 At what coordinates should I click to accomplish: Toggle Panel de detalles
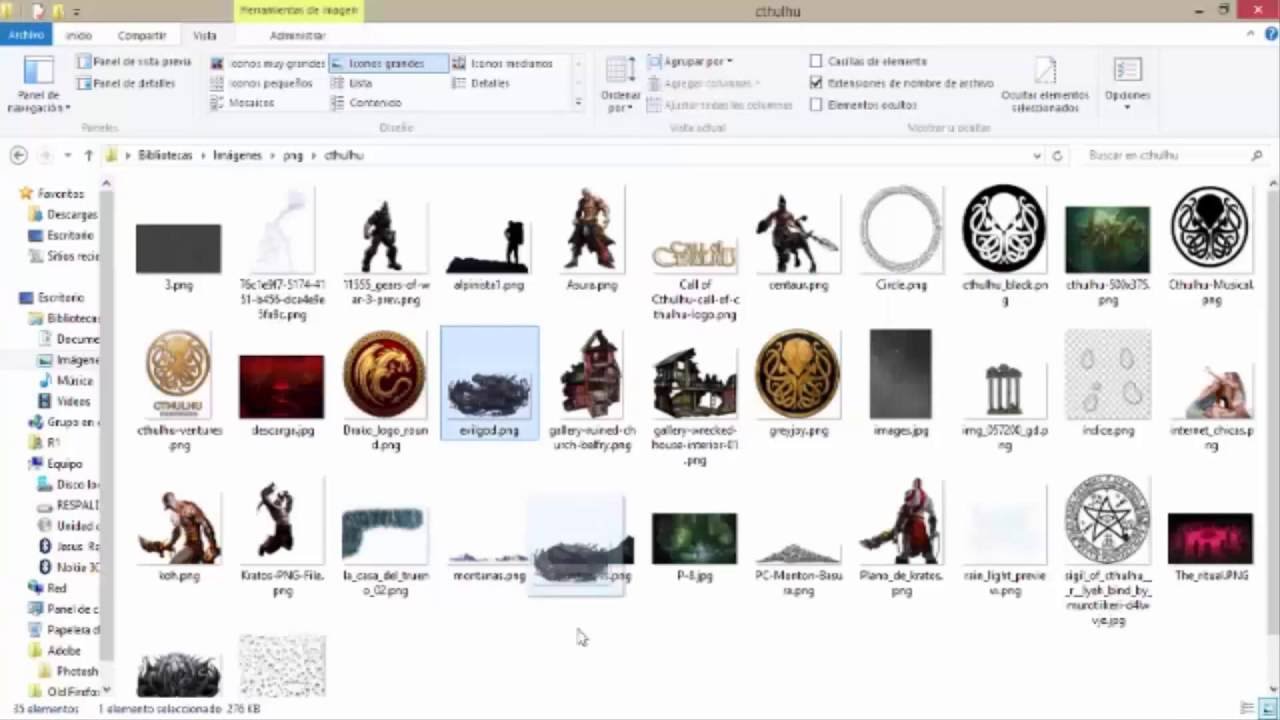(x=126, y=83)
